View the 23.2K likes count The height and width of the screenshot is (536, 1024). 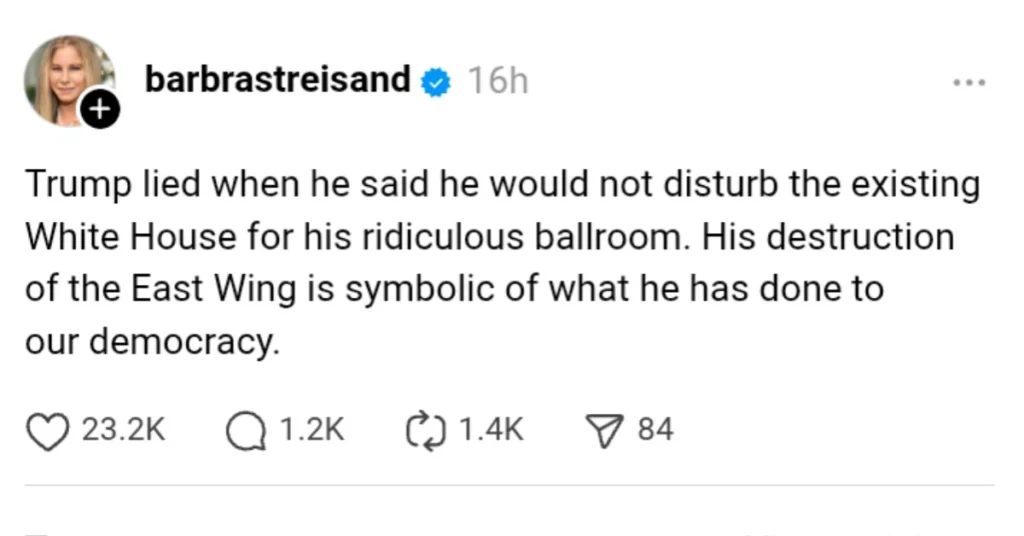(123, 431)
